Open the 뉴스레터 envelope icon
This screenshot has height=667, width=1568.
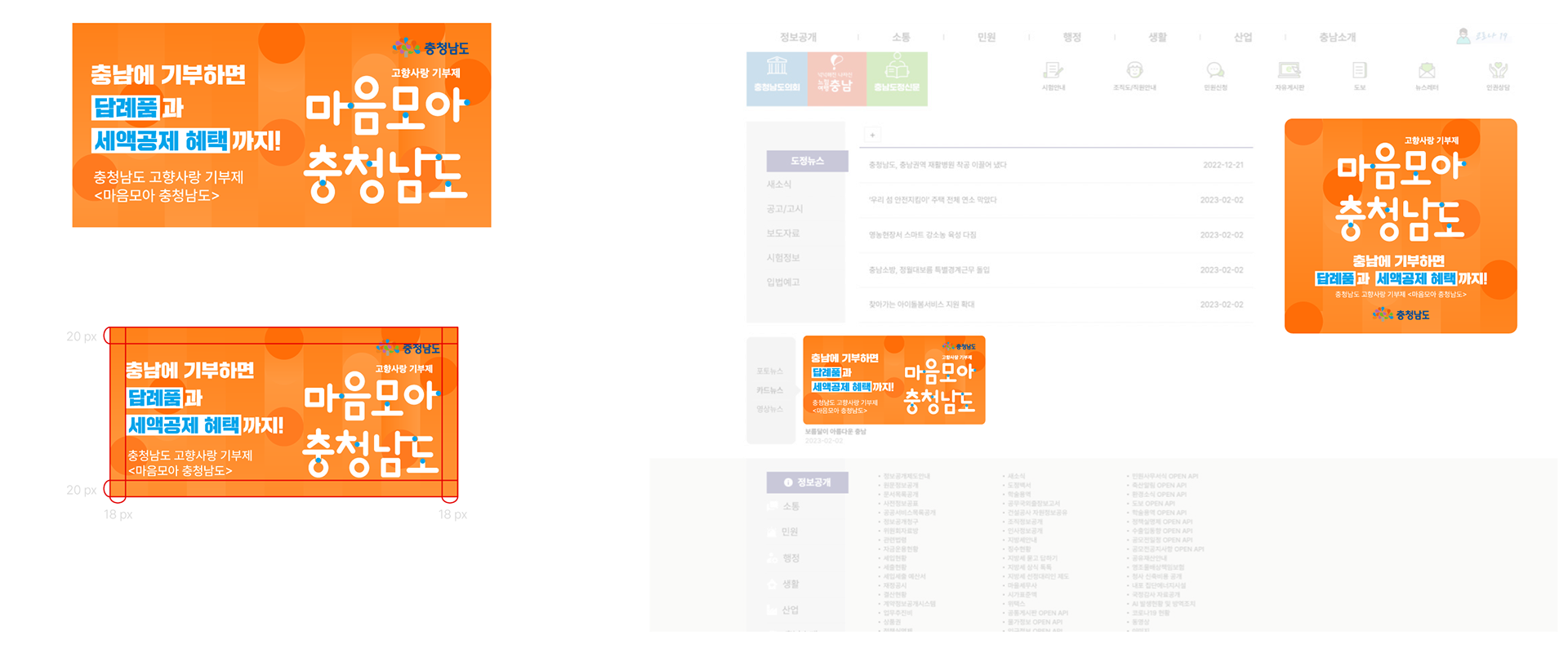click(1427, 71)
